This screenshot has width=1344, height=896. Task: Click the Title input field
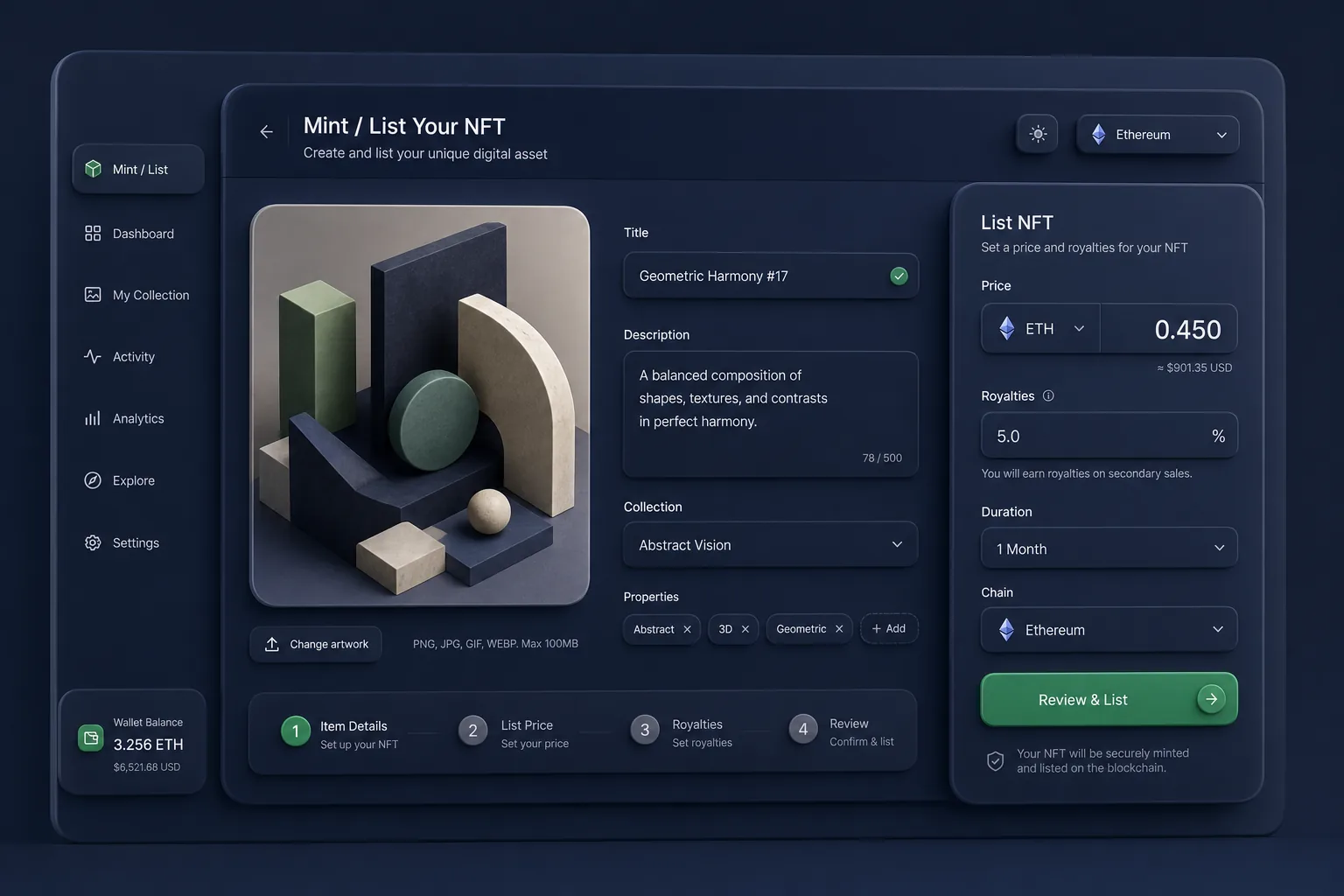click(771, 276)
